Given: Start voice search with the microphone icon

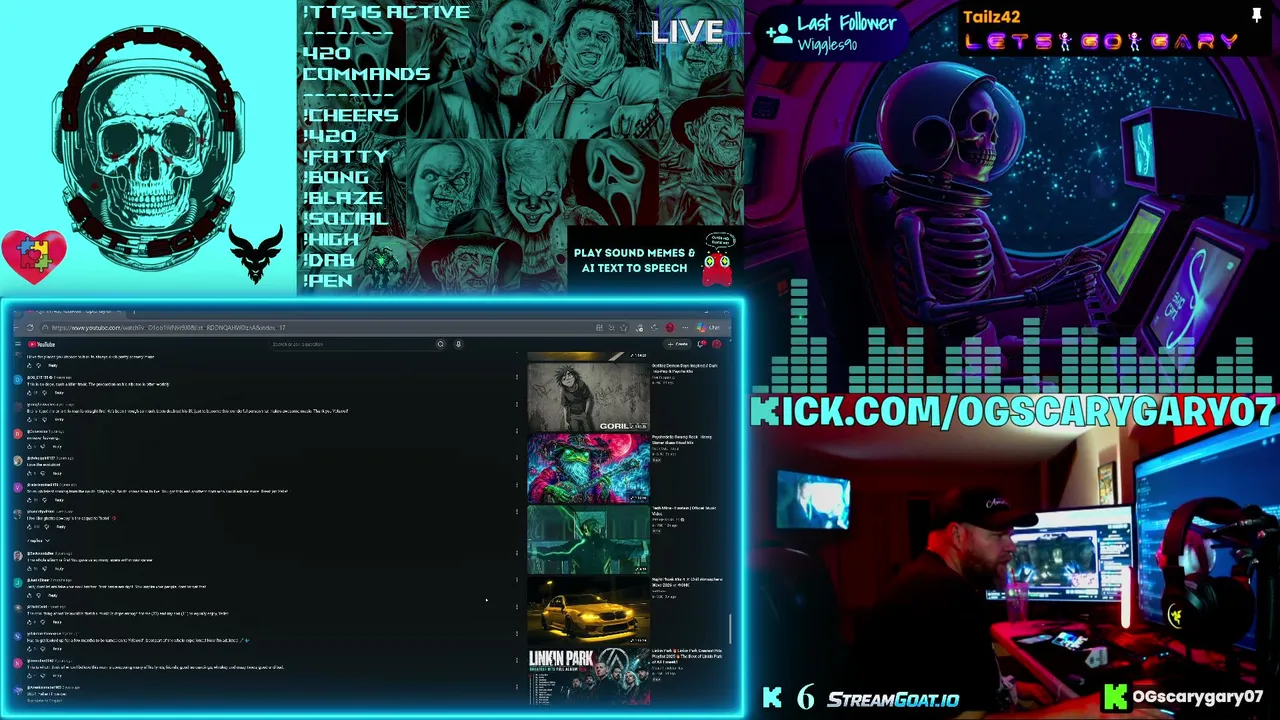Looking at the screenshot, I should [x=458, y=344].
